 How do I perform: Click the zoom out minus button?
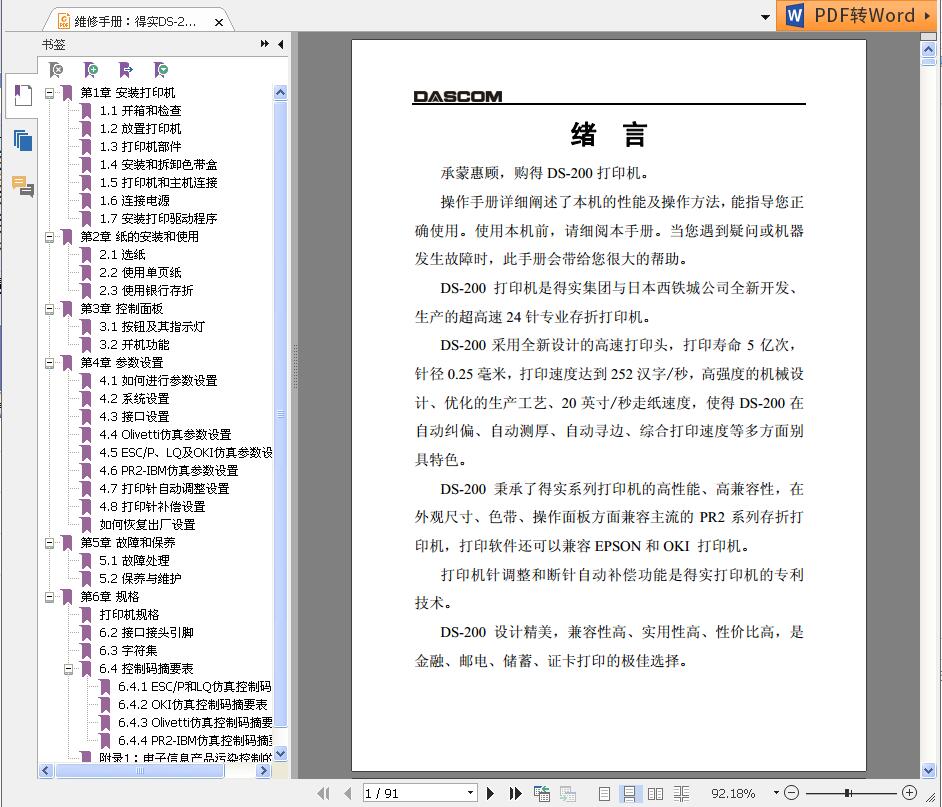[x=791, y=793]
